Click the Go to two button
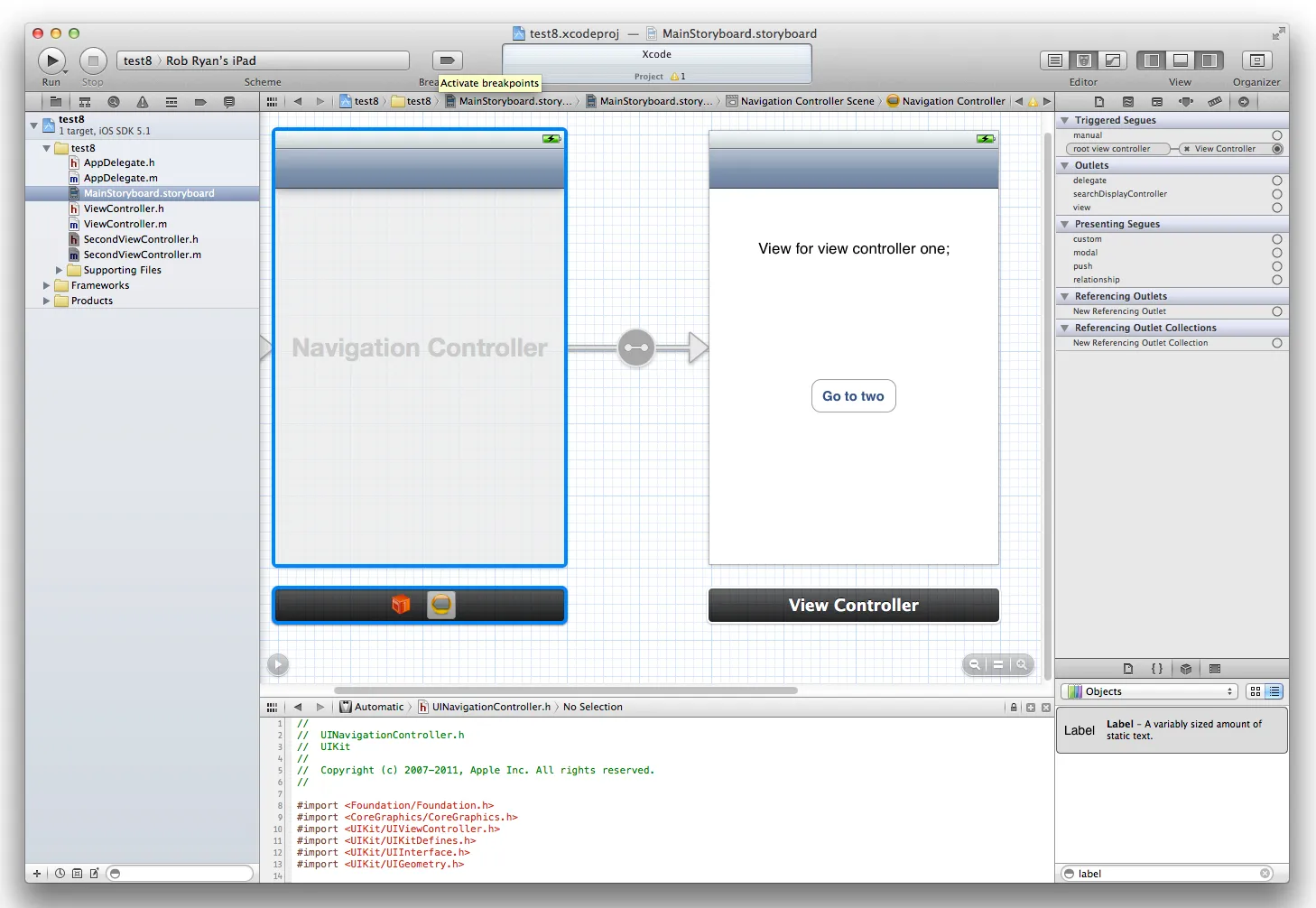The height and width of the screenshot is (908, 1316). pos(854,396)
